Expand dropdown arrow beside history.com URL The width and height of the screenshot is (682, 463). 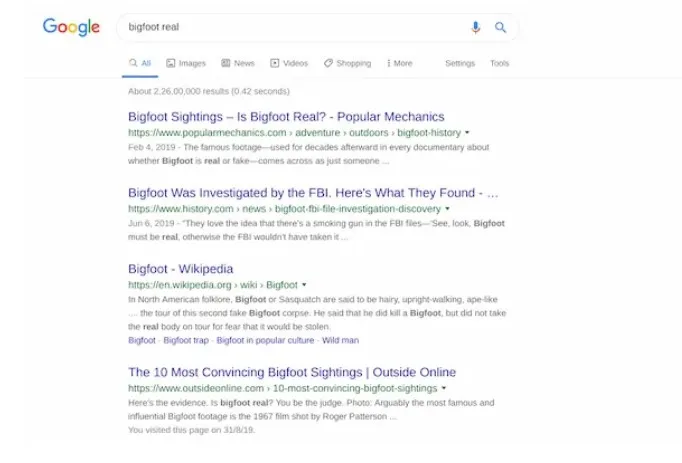pyautogui.click(x=447, y=209)
